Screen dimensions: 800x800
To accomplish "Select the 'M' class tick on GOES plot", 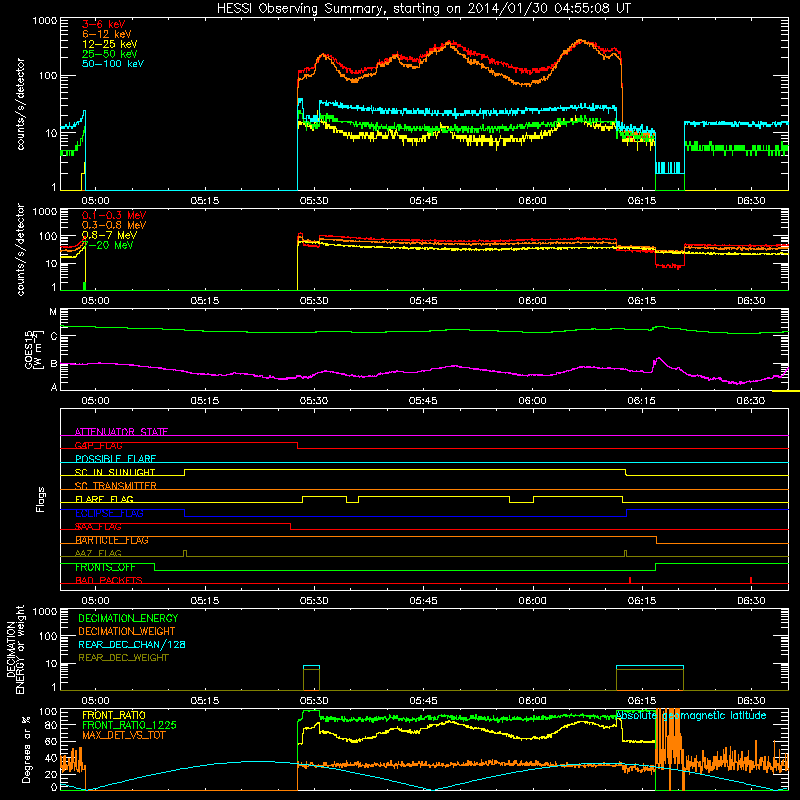I will [53, 312].
